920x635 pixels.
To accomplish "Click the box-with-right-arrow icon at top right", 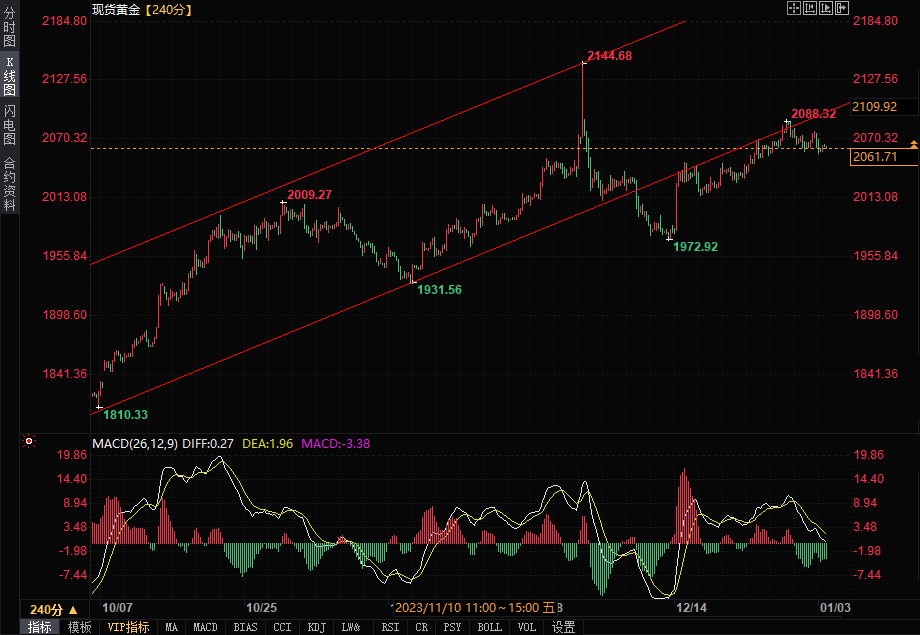I will [x=842, y=8].
